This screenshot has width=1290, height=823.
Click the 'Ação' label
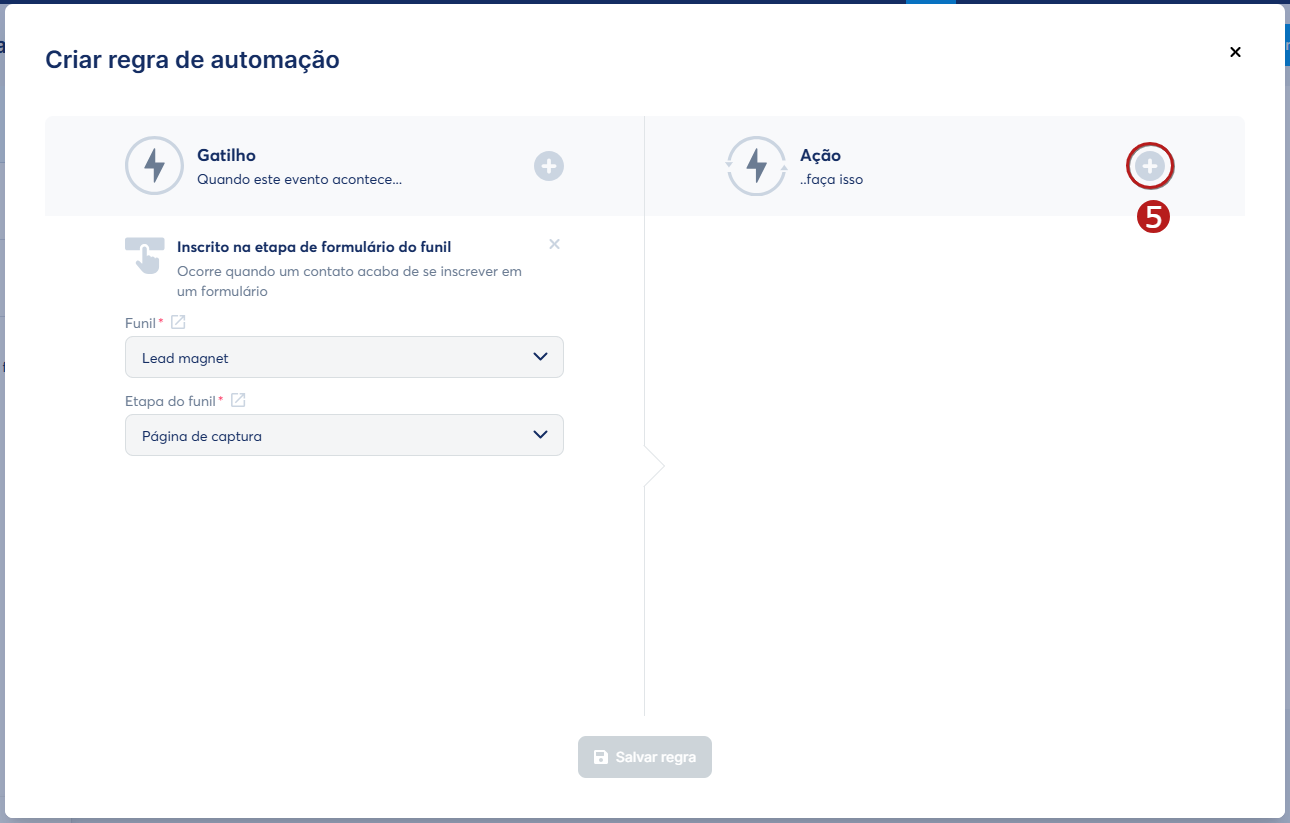[820, 155]
